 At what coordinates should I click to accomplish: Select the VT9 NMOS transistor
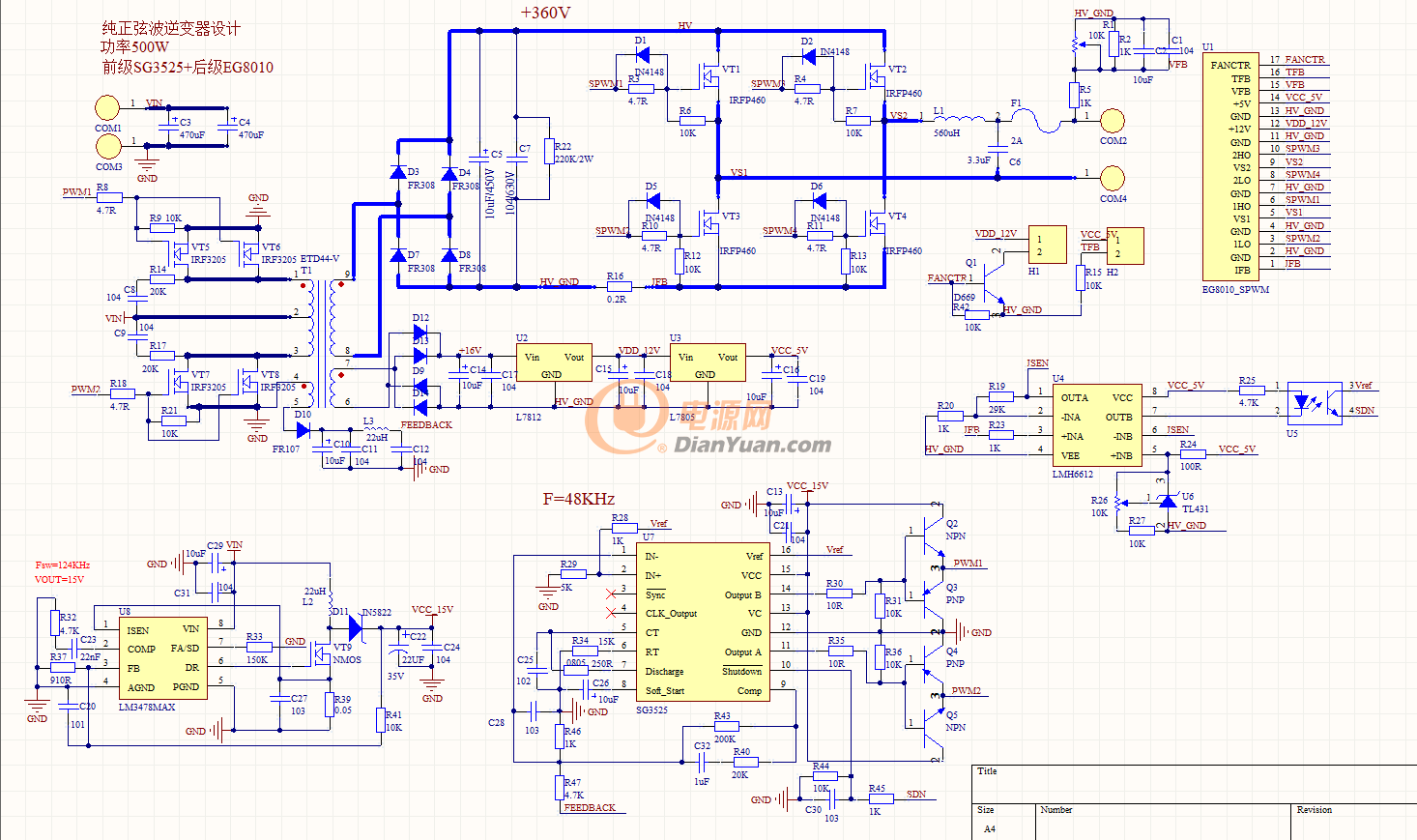[x=322, y=652]
